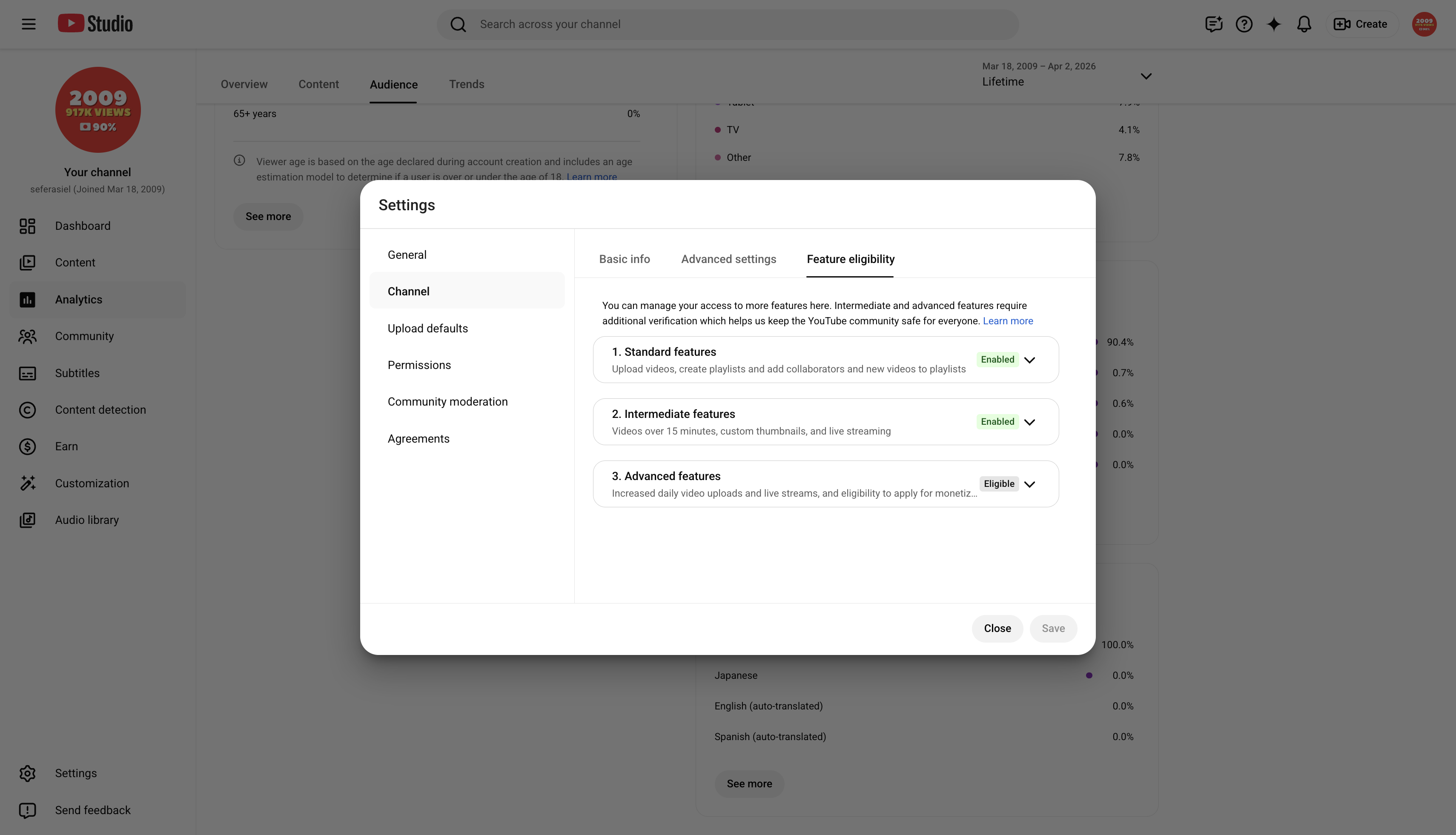Open the Help question mark icon

1244,24
